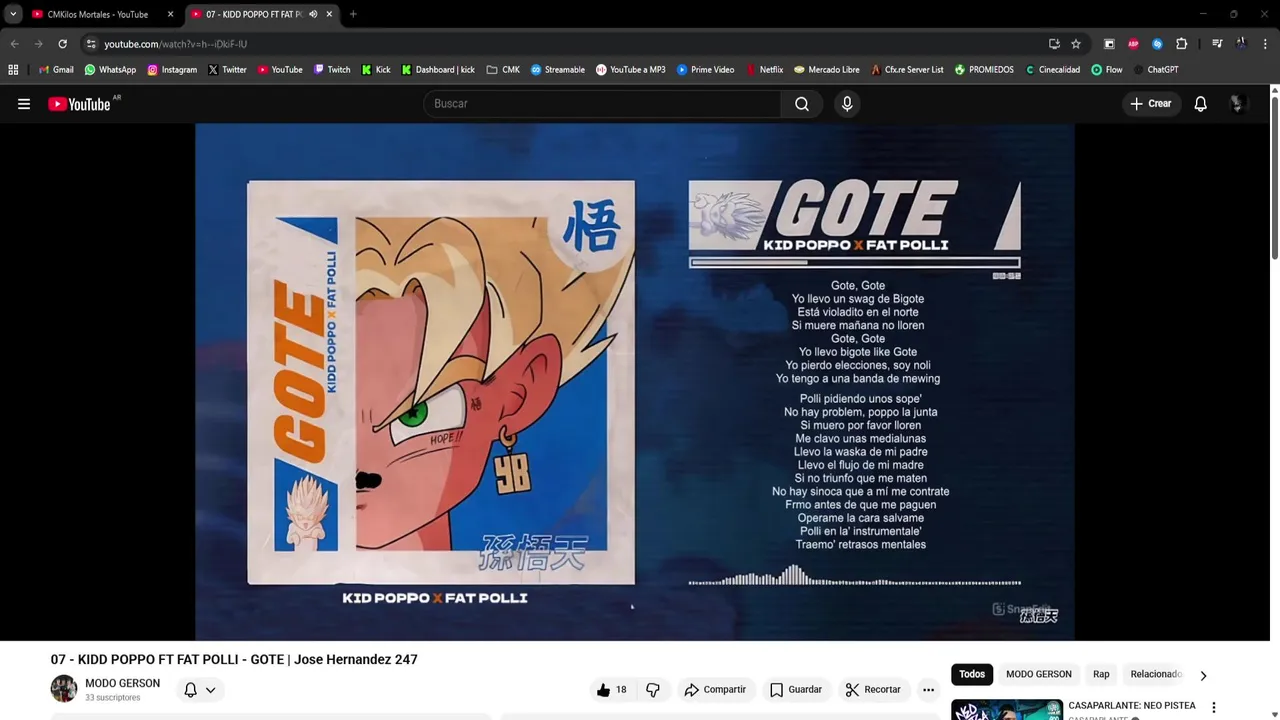Viewport: 1280px width, 720px height.
Task: Open the Kick bookmark
Action: (376, 70)
